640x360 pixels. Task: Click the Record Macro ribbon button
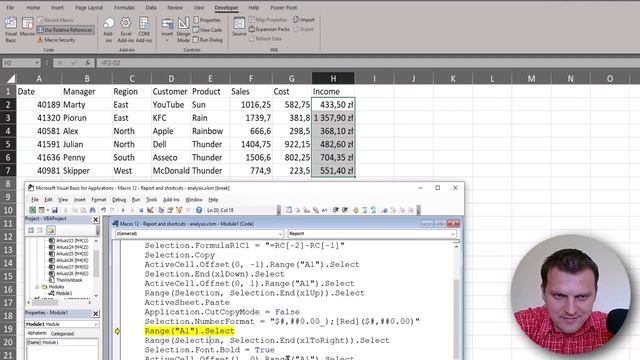(x=56, y=20)
